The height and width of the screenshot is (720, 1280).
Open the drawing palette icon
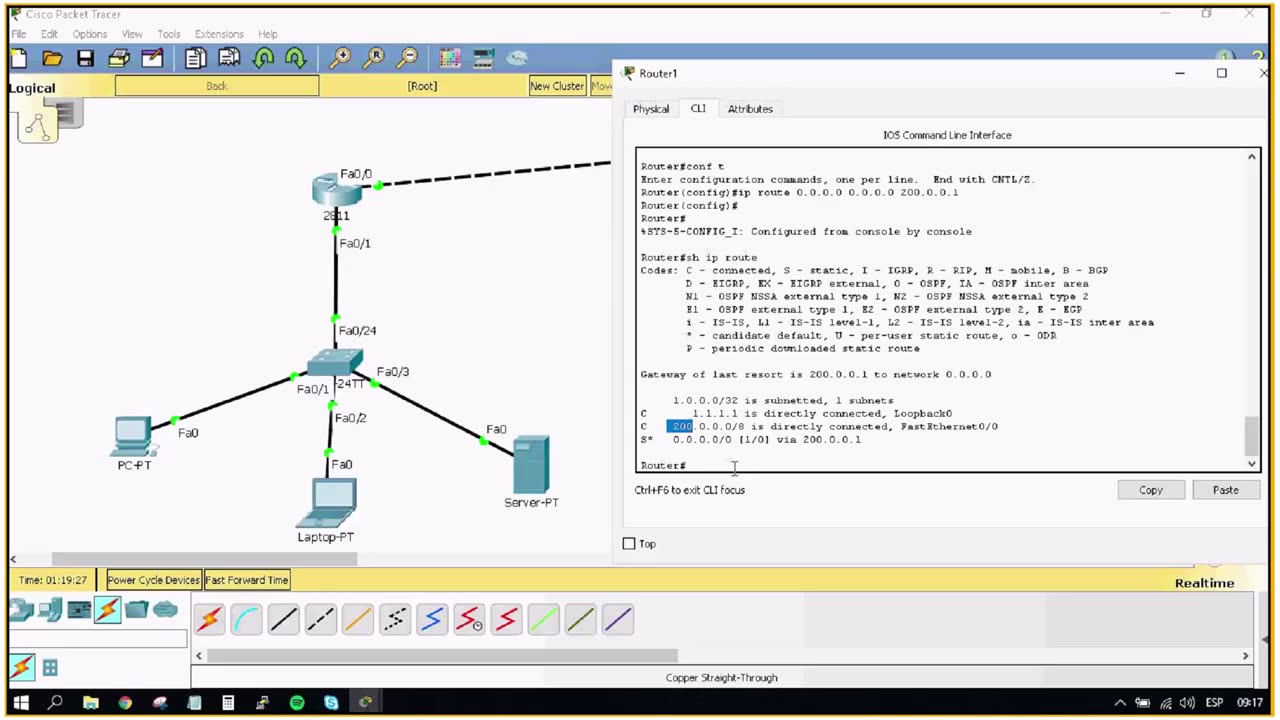click(x=450, y=59)
